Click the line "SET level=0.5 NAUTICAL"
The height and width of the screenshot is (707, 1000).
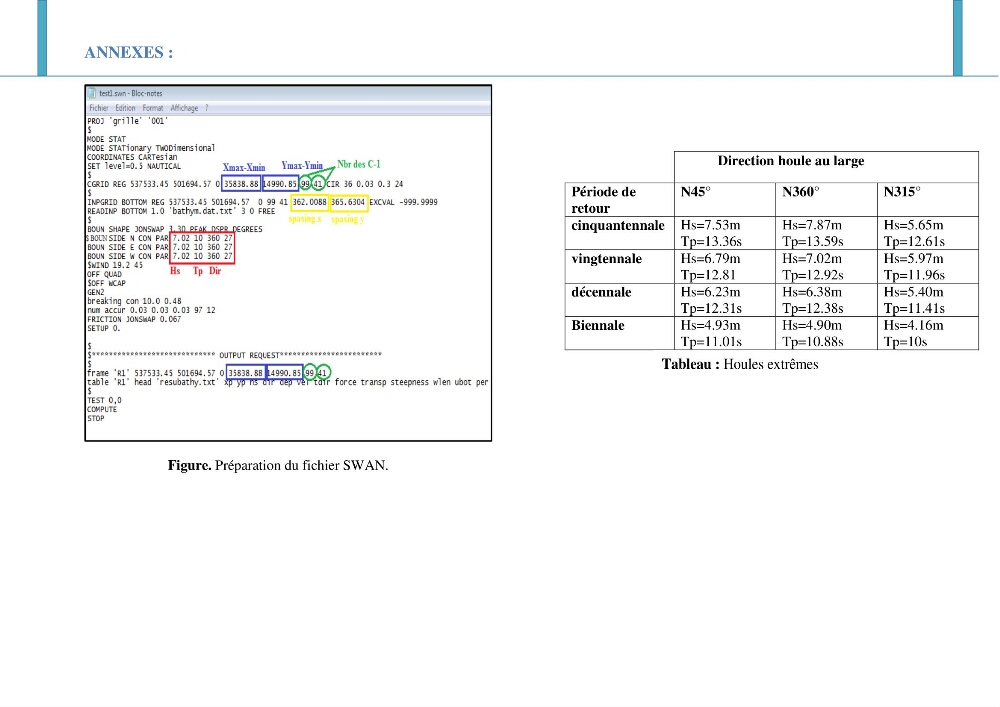[134, 166]
